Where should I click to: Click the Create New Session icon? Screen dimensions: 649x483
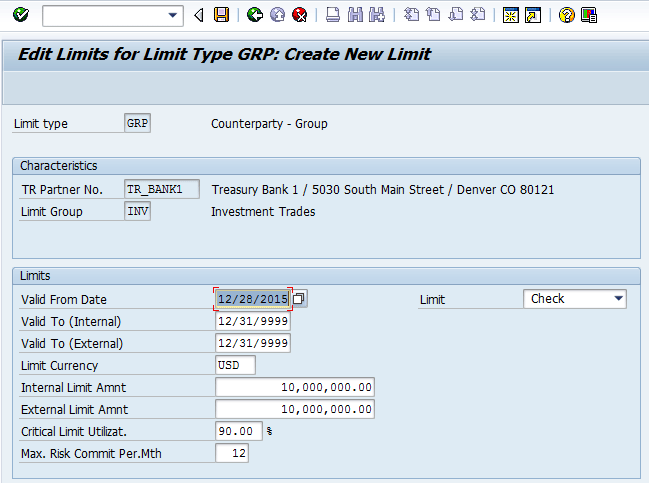(x=511, y=15)
